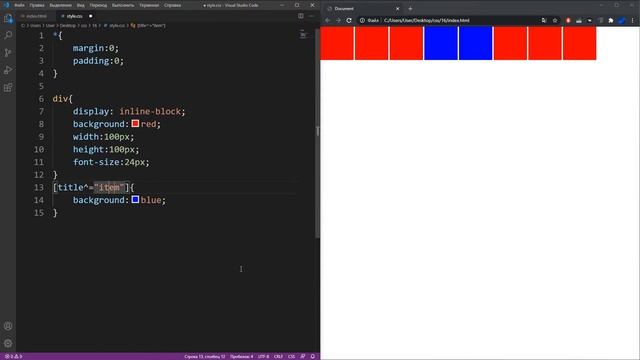Open the Правка menu in VS Code
Image resolution: width=640 pixels, height=360 pixels.
tap(37, 5)
